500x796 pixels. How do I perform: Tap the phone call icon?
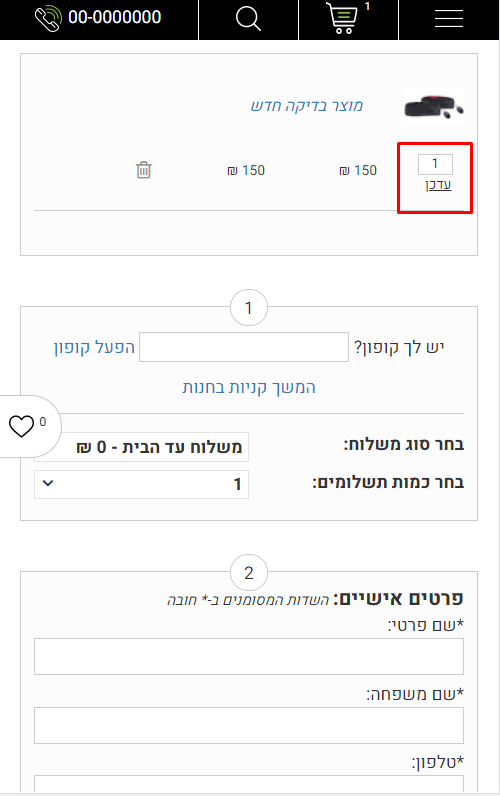pyautogui.click(x=48, y=18)
